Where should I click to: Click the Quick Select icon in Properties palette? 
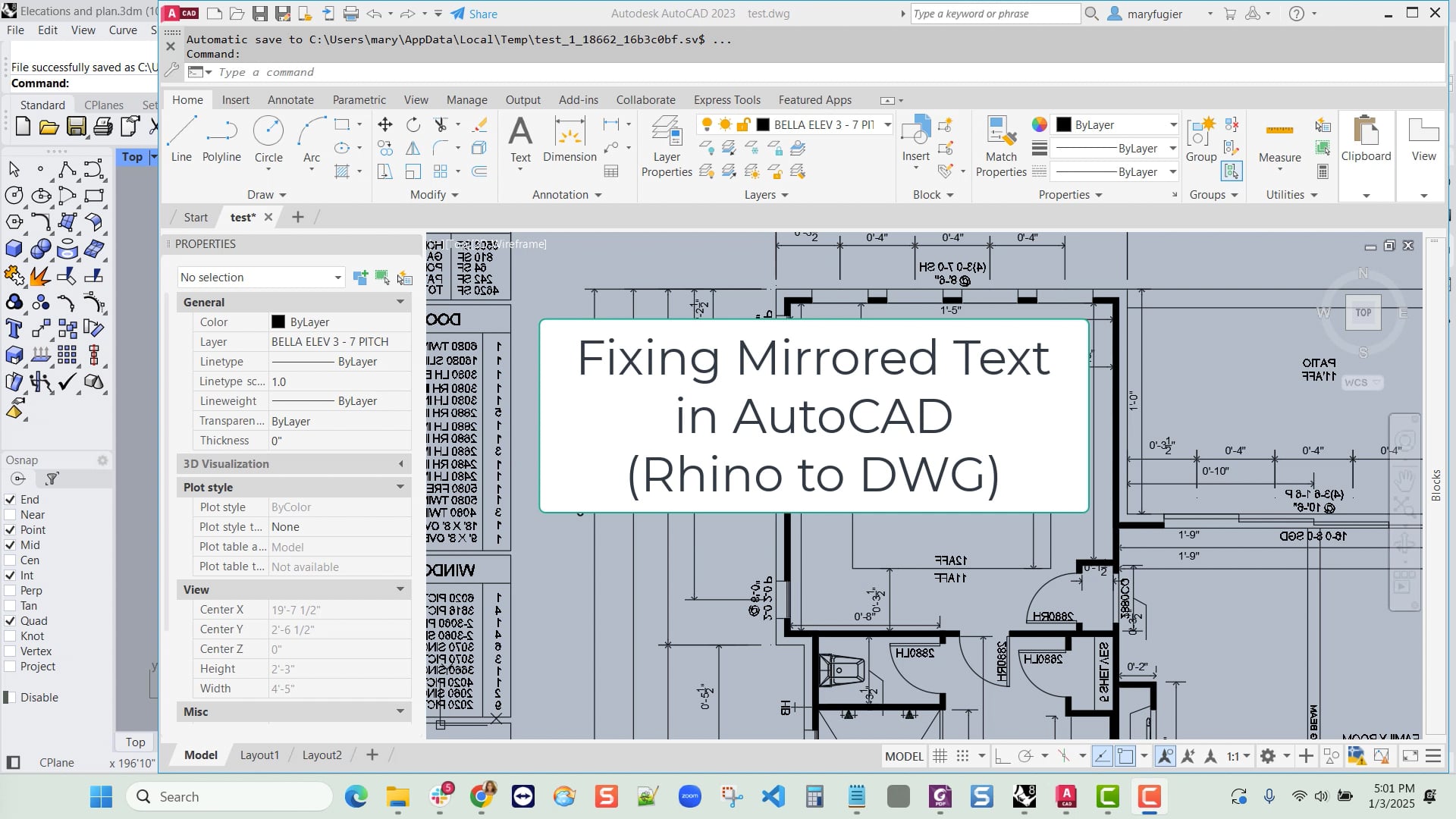404,278
